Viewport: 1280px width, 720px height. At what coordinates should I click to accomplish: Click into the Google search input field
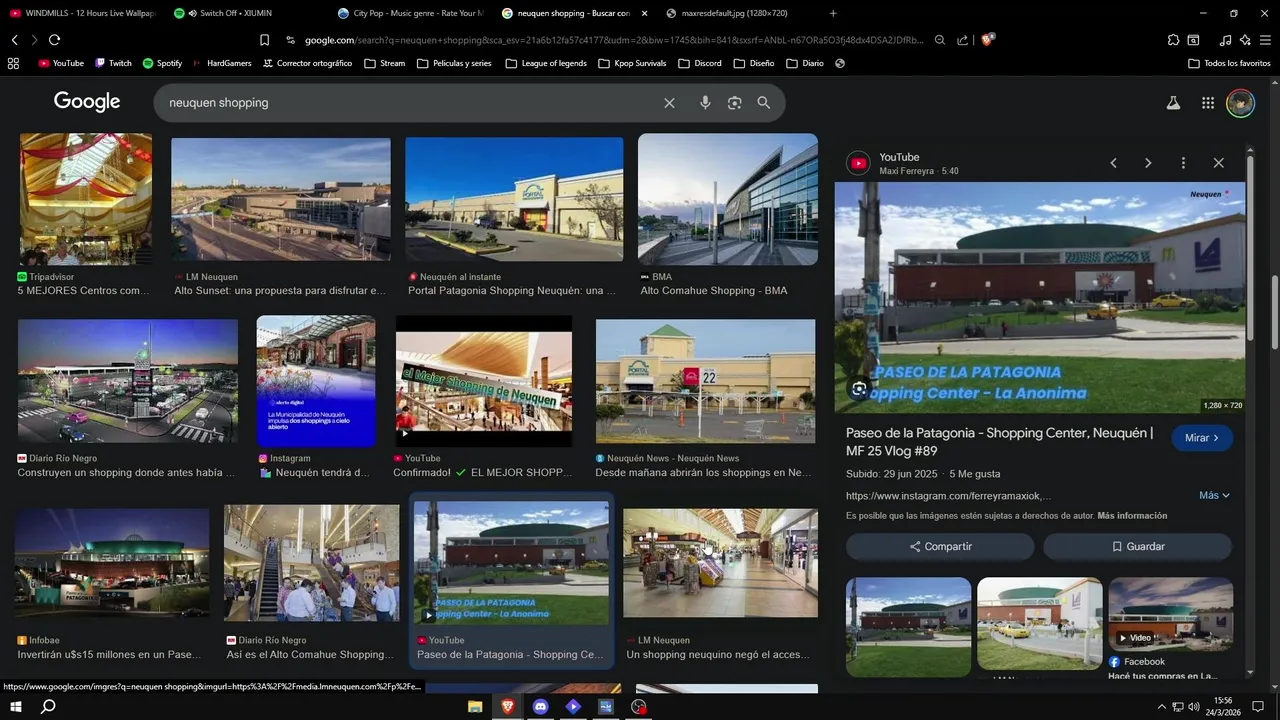(x=410, y=103)
